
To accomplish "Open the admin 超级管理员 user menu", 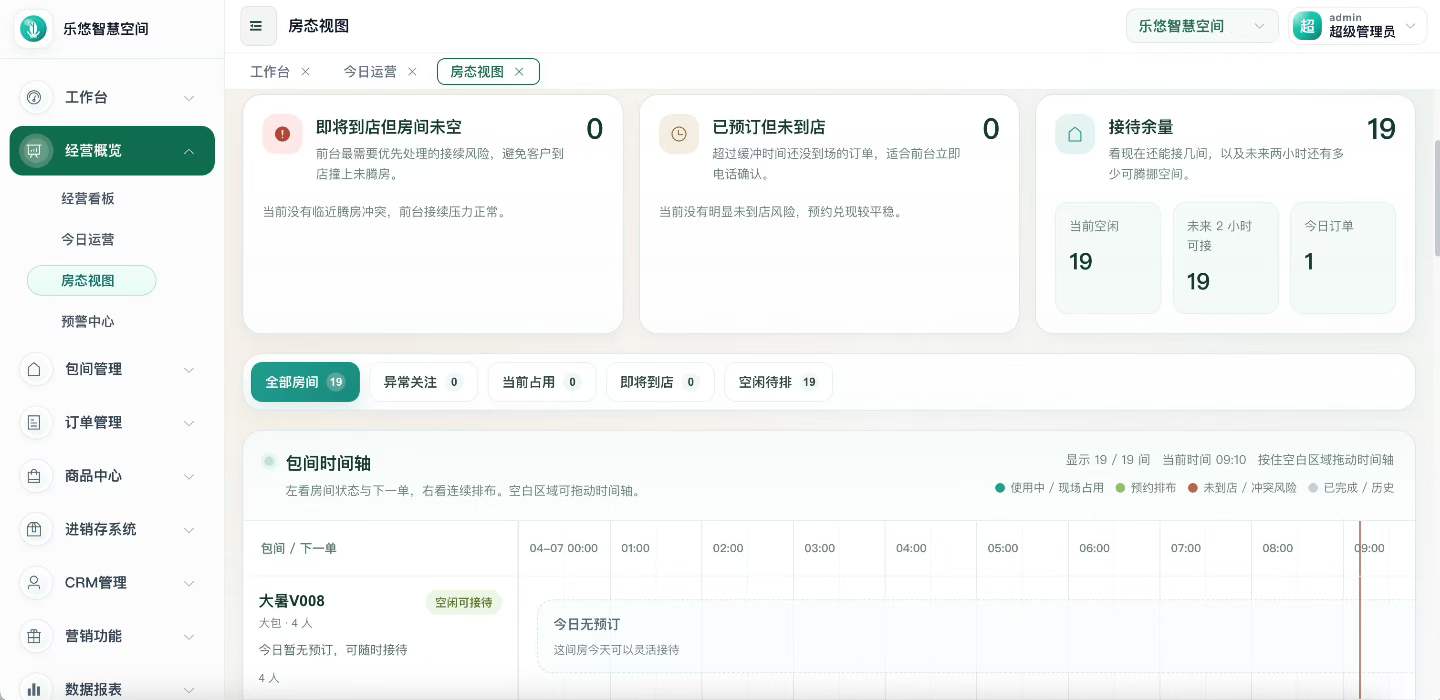I will pos(1358,26).
